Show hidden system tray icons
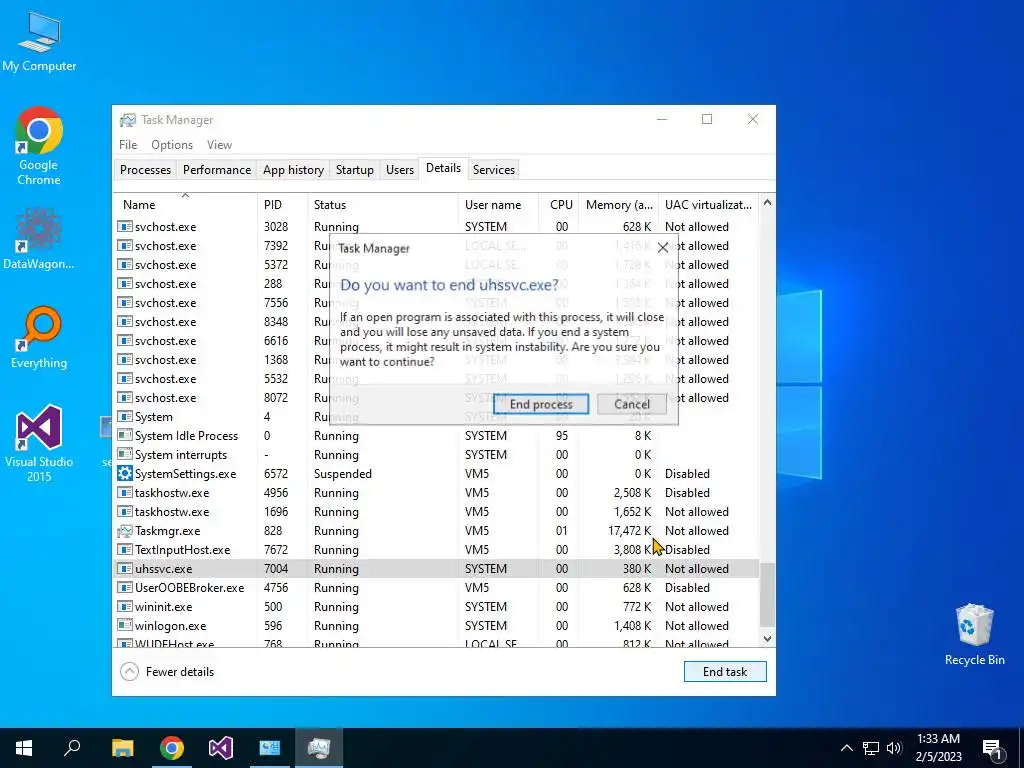 point(846,748)
